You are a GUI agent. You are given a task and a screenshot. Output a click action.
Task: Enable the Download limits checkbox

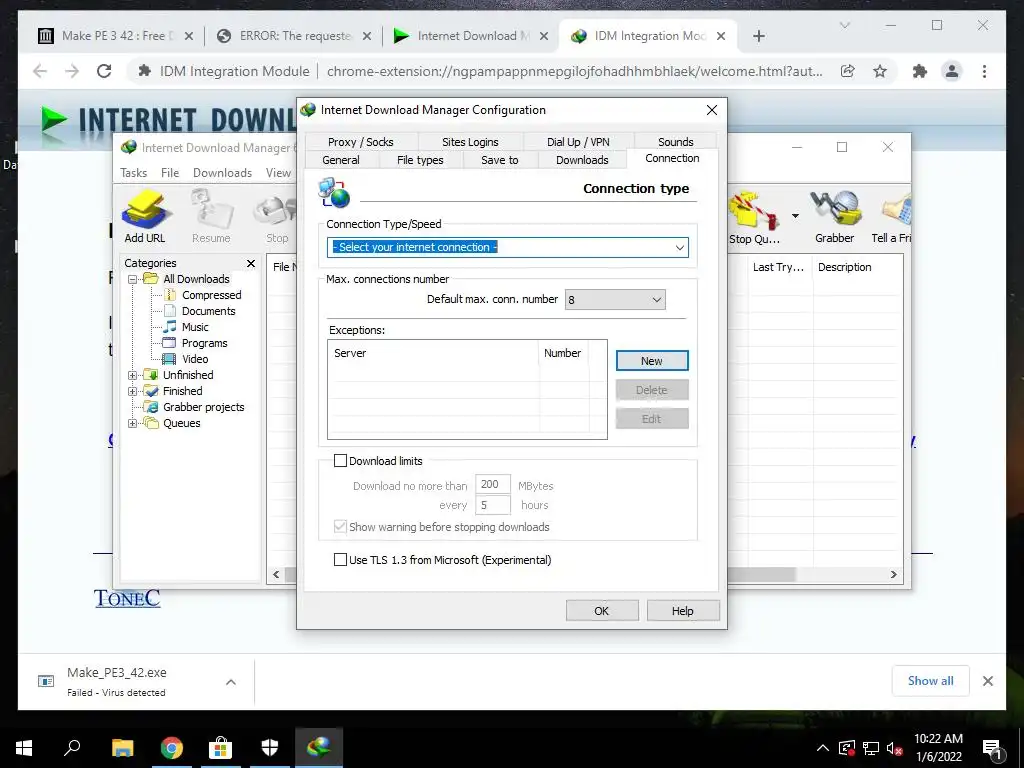[340, 461]
